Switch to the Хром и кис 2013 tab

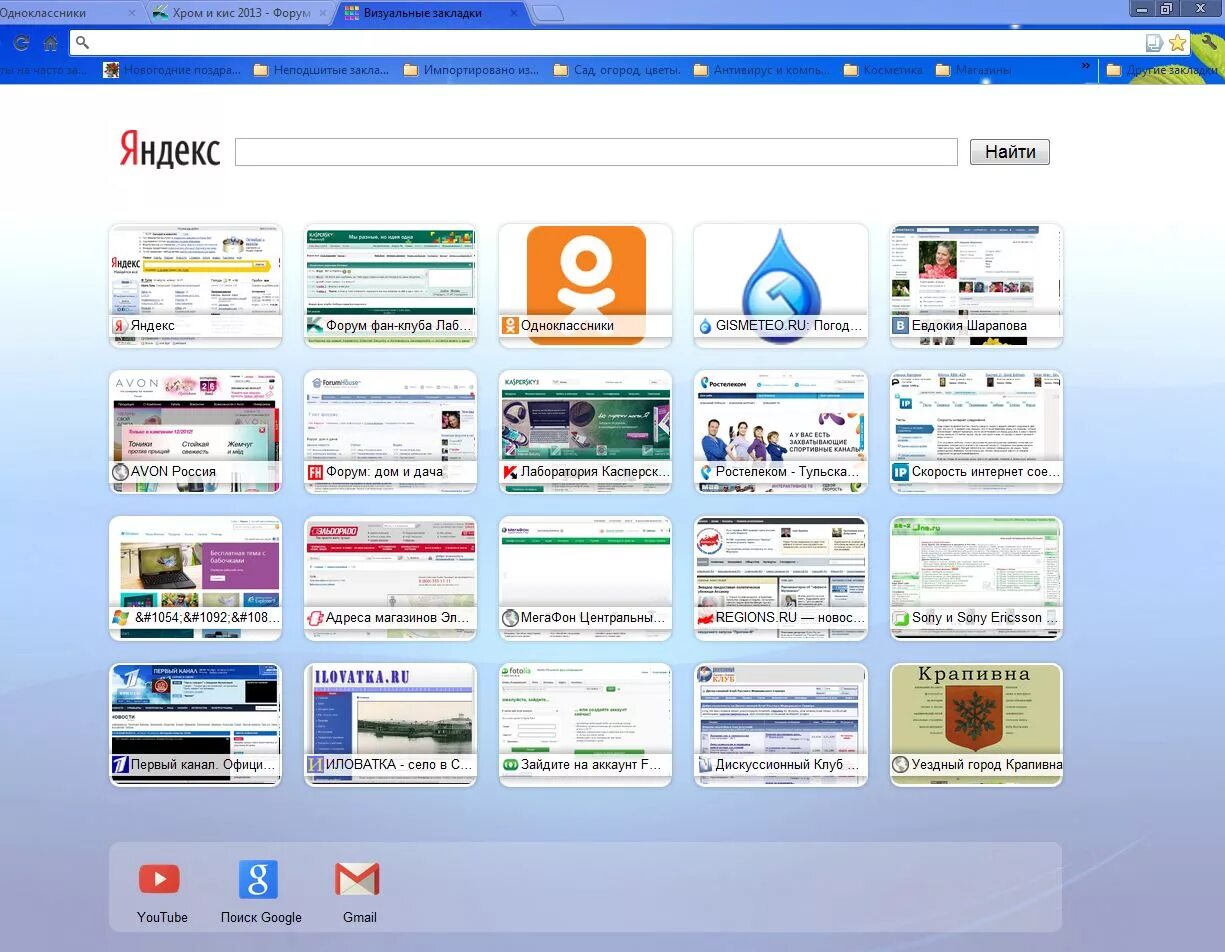(240, 13)
